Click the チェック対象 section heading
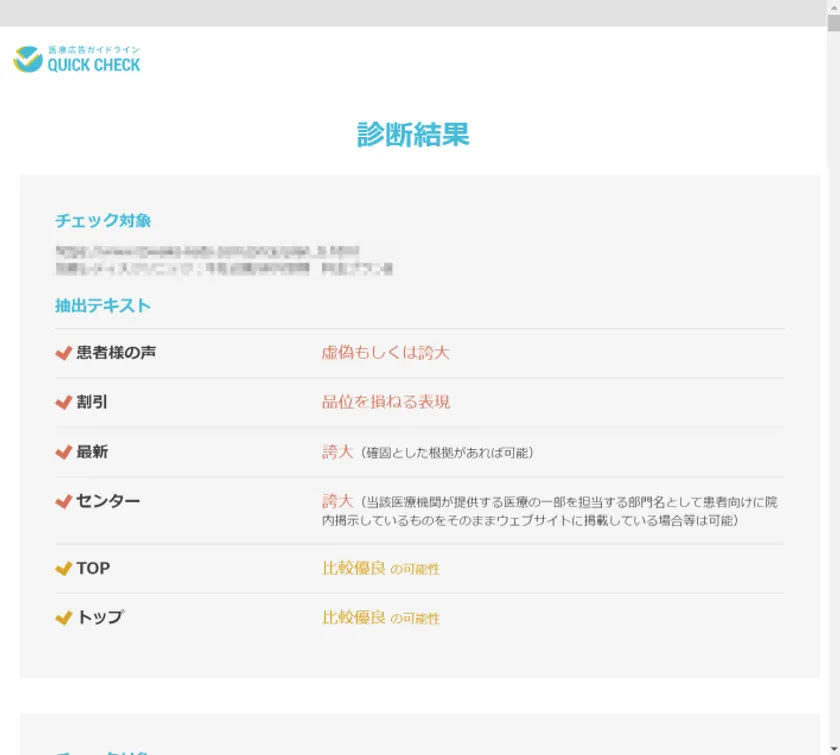Image resolution: width=840 pixels, height=755 pixels. pos(103,221)
